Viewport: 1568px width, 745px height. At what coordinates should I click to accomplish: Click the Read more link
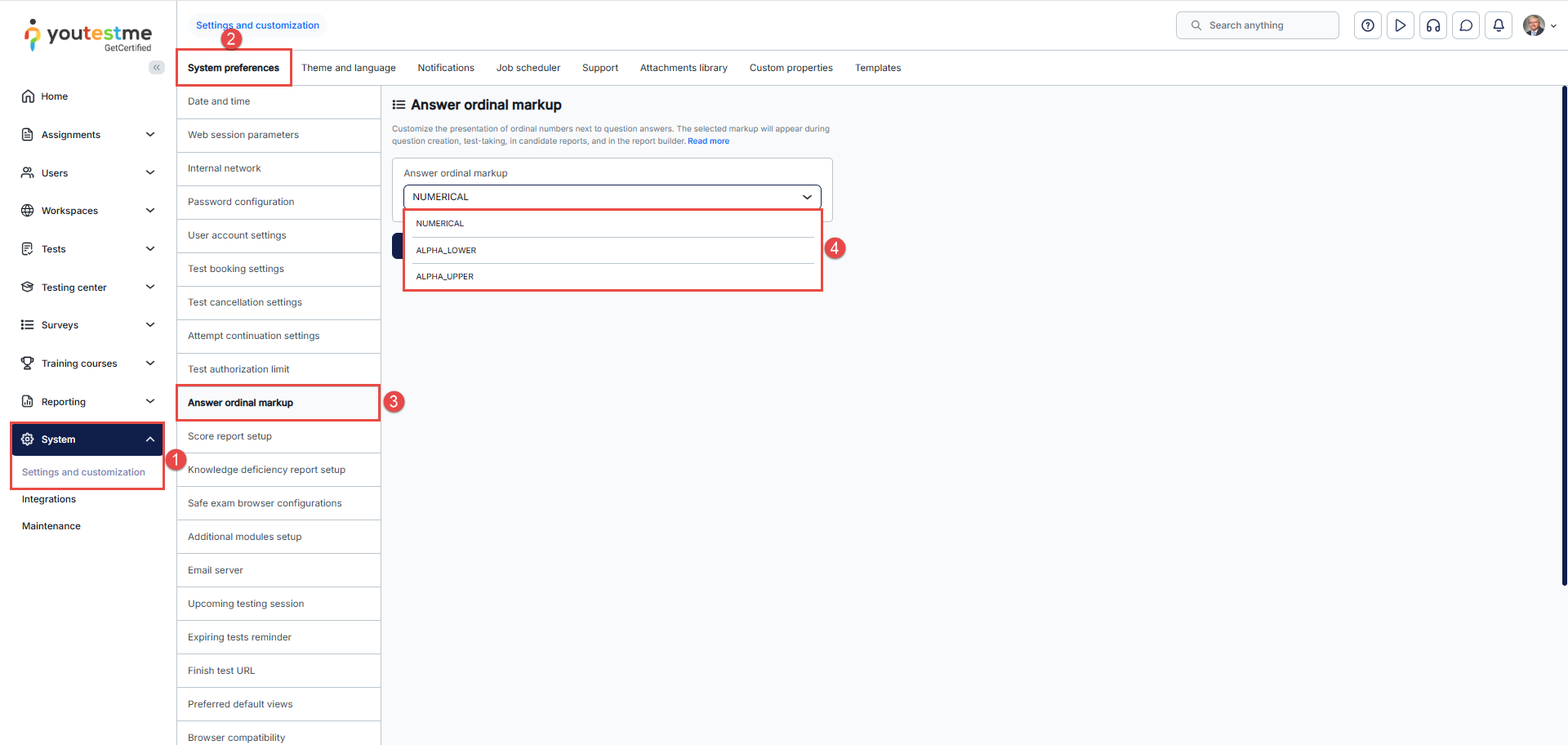point(708,141)
